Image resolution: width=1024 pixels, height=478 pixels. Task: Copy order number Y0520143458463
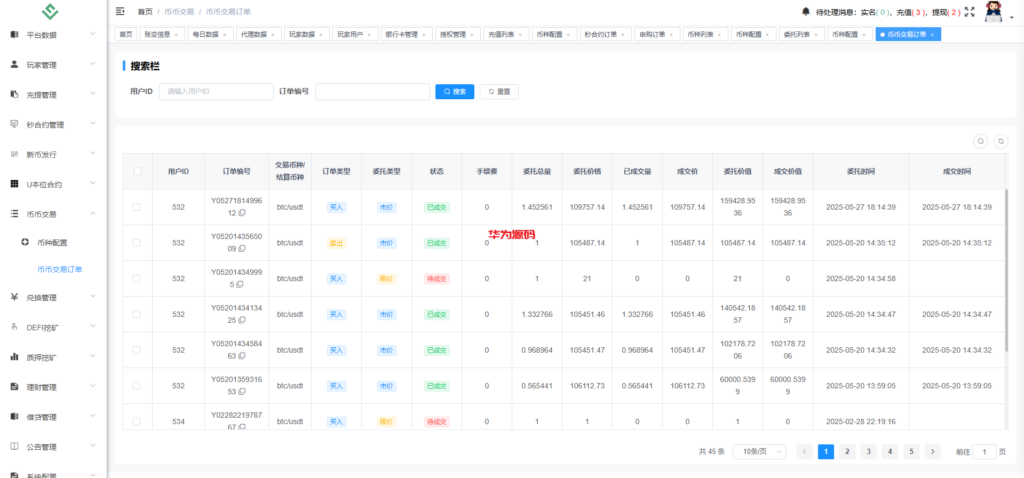point(241,356)
